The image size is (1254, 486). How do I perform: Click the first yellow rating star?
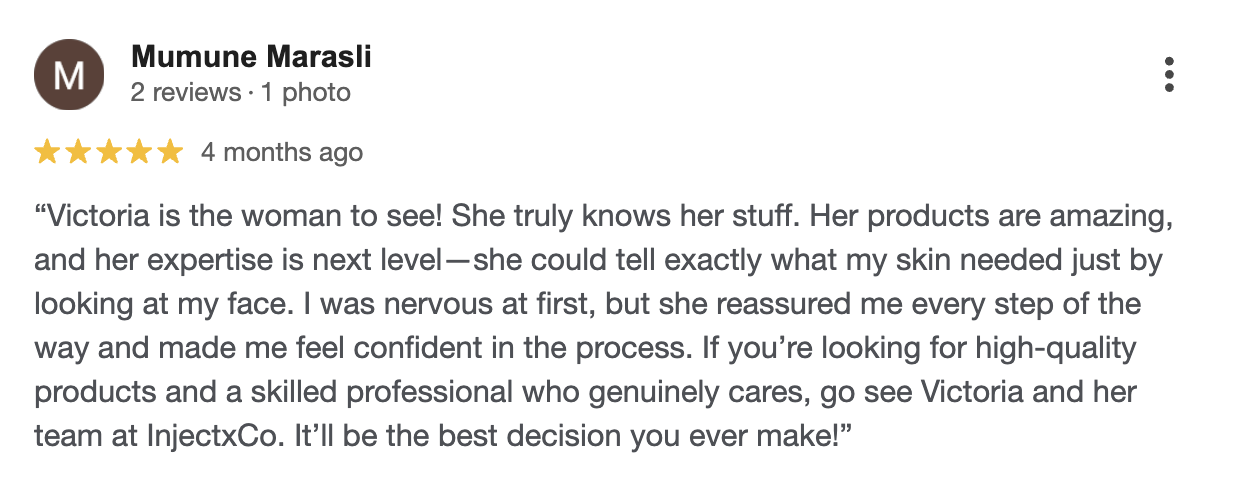tap(46, 152)
